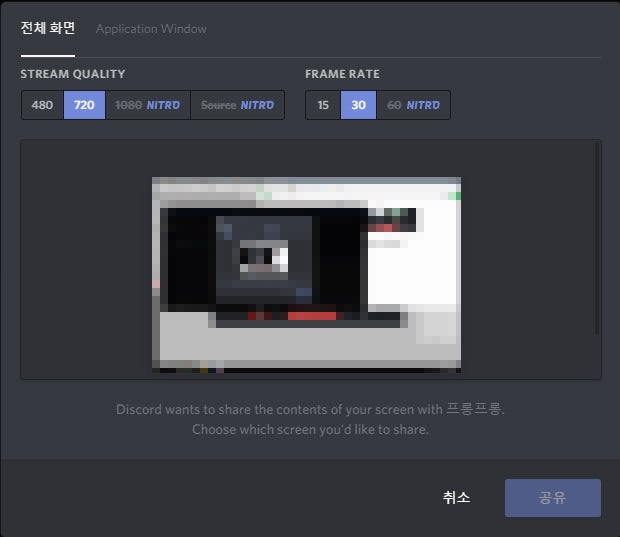620x537 pixels.
Task: Choose Source Nitro stream quality
Action: pyautogui.click(x=237, y=105)
